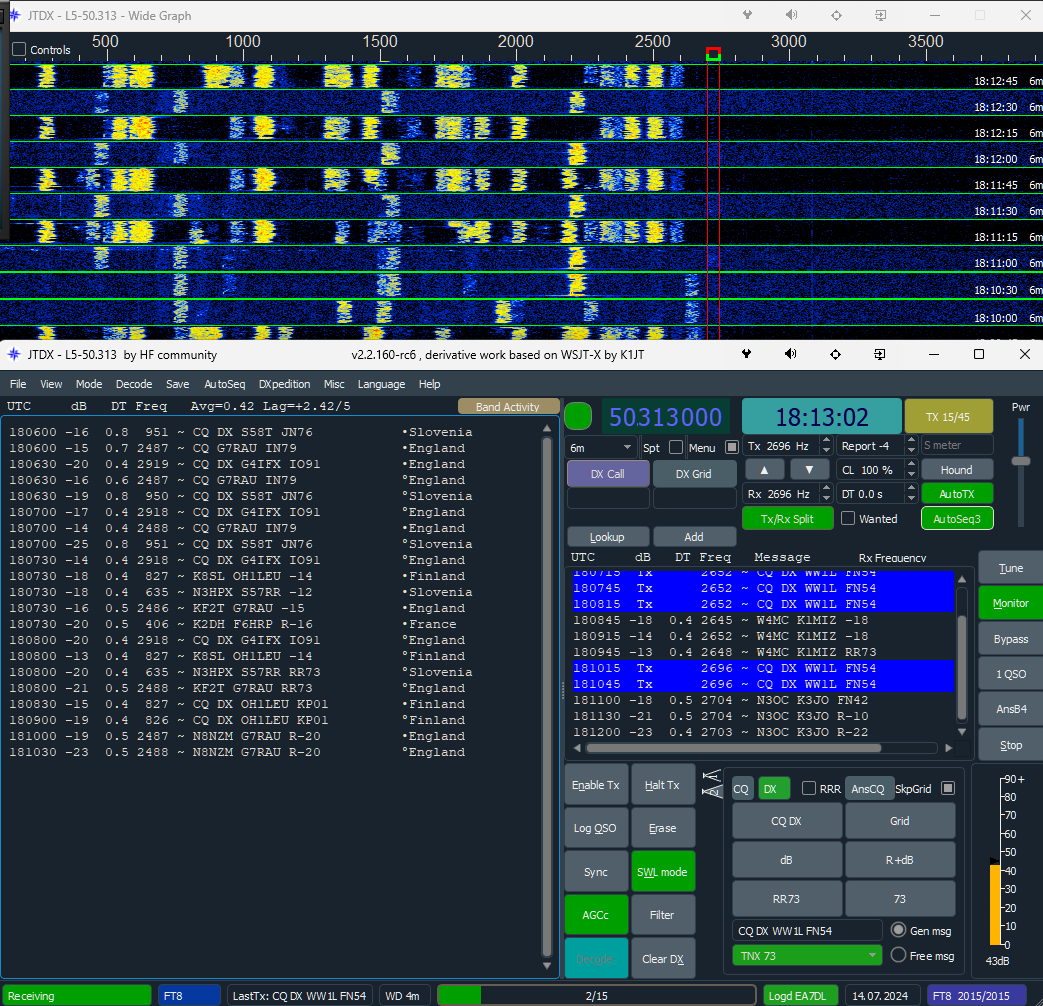The width and height of the screenshot is (1043, 1006).
Task: Click the arrow-in-box icon in JTDX main title bar
Action: tap(879, 354)
